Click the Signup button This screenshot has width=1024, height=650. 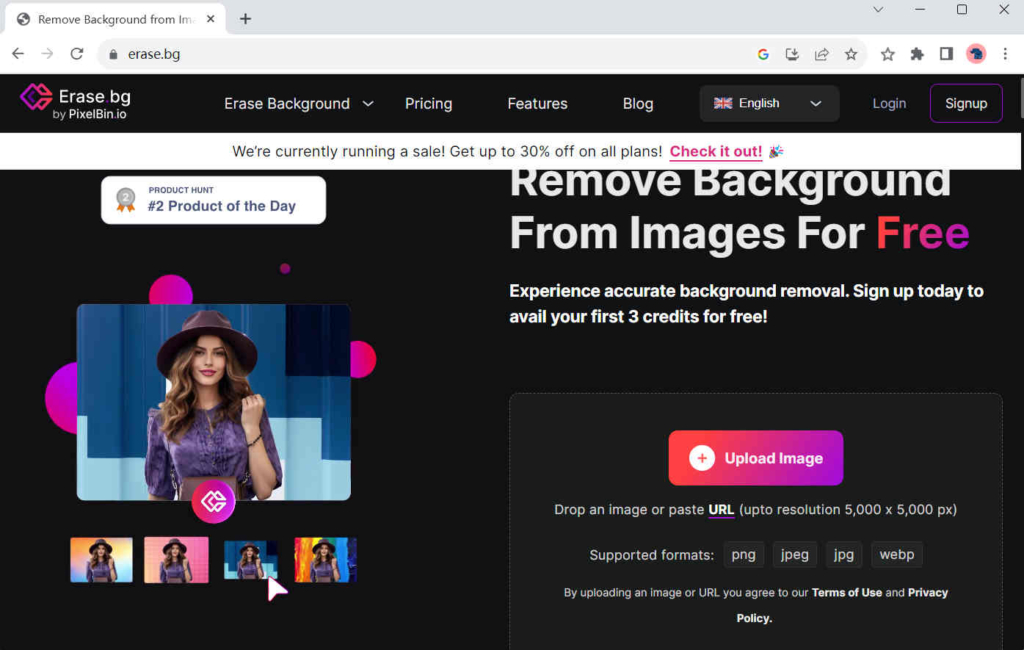(965, 103)
